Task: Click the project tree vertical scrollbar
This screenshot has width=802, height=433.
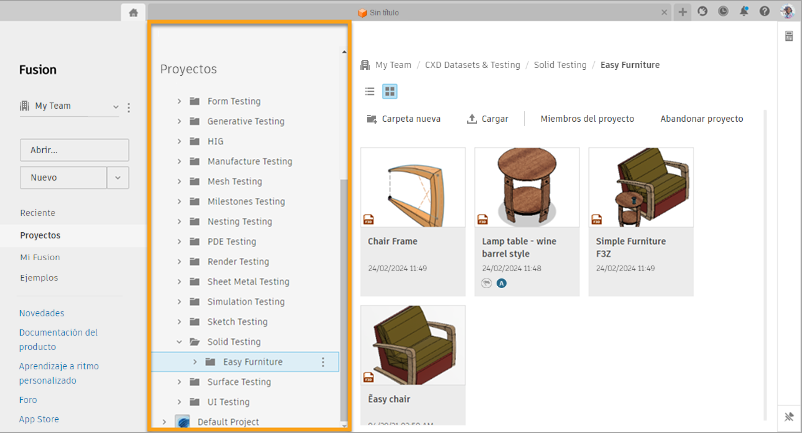Action: 344,299
